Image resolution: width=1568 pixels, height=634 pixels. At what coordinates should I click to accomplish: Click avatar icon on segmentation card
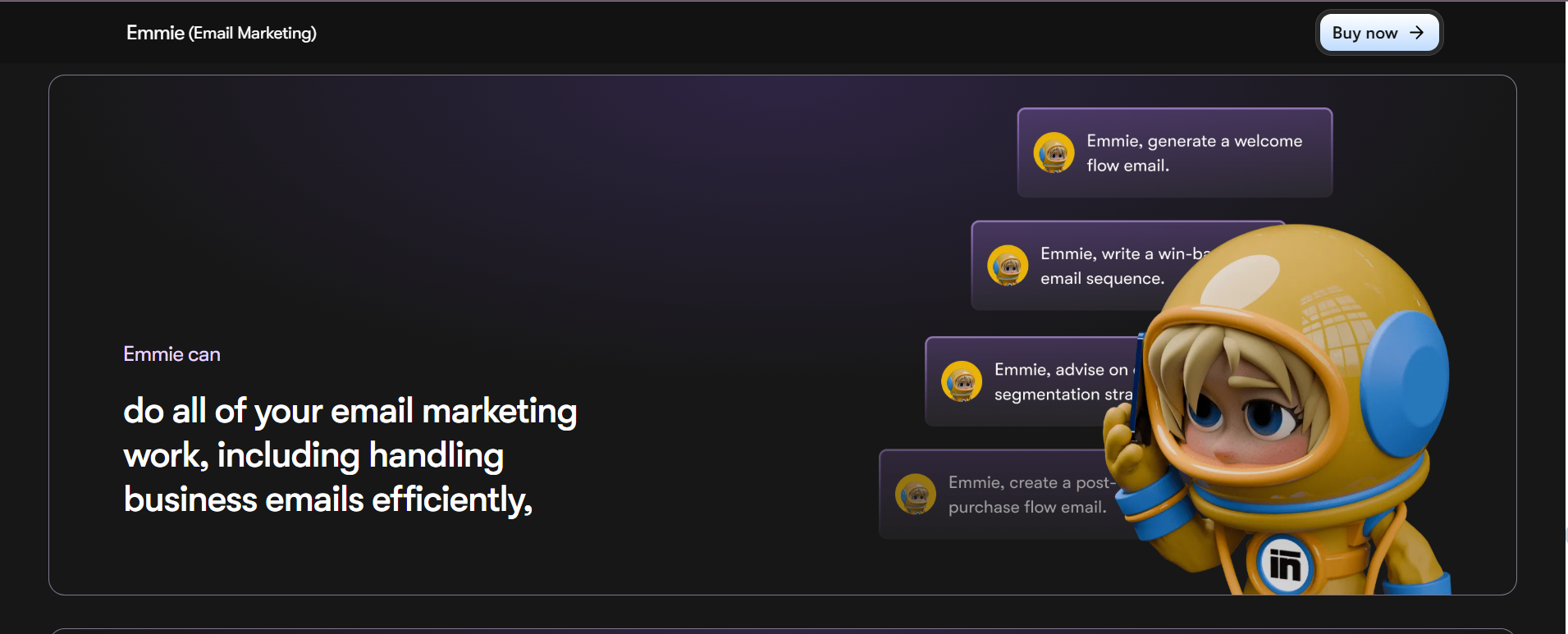coord(962,381)
